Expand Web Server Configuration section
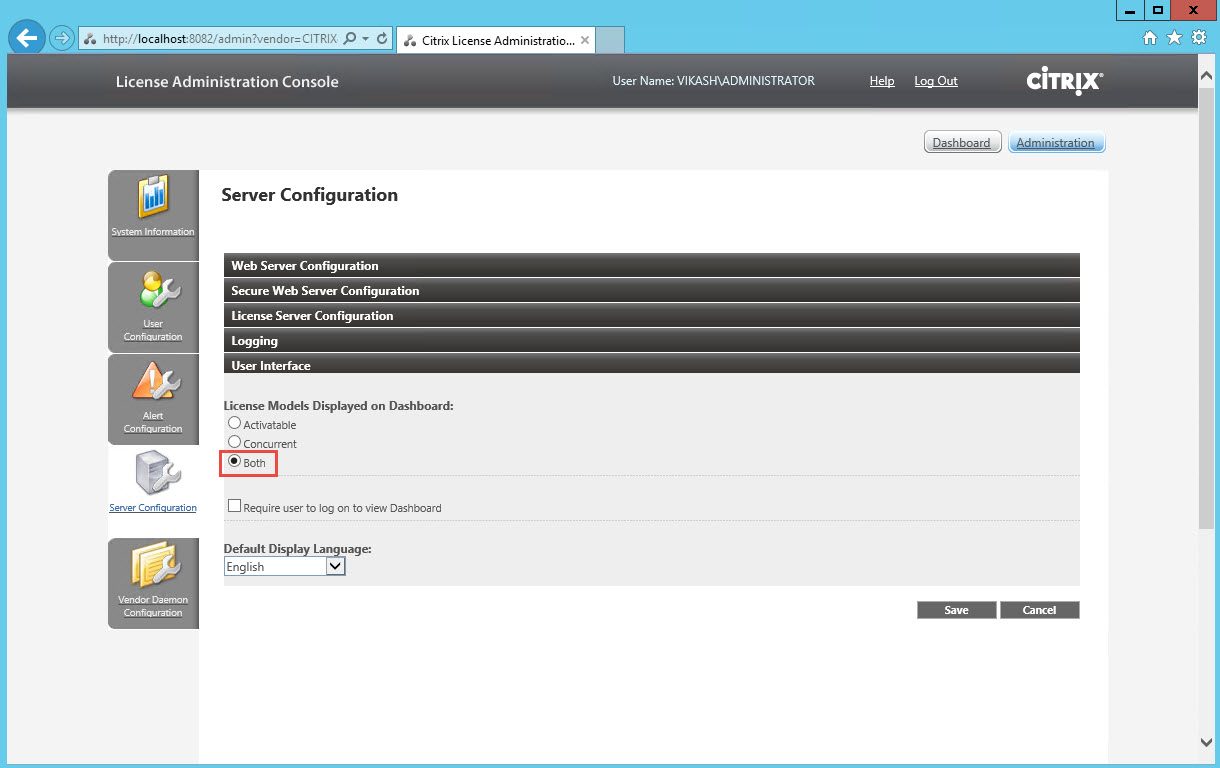The height and width of the screenshot is (768, 1220). coord(652,265)
